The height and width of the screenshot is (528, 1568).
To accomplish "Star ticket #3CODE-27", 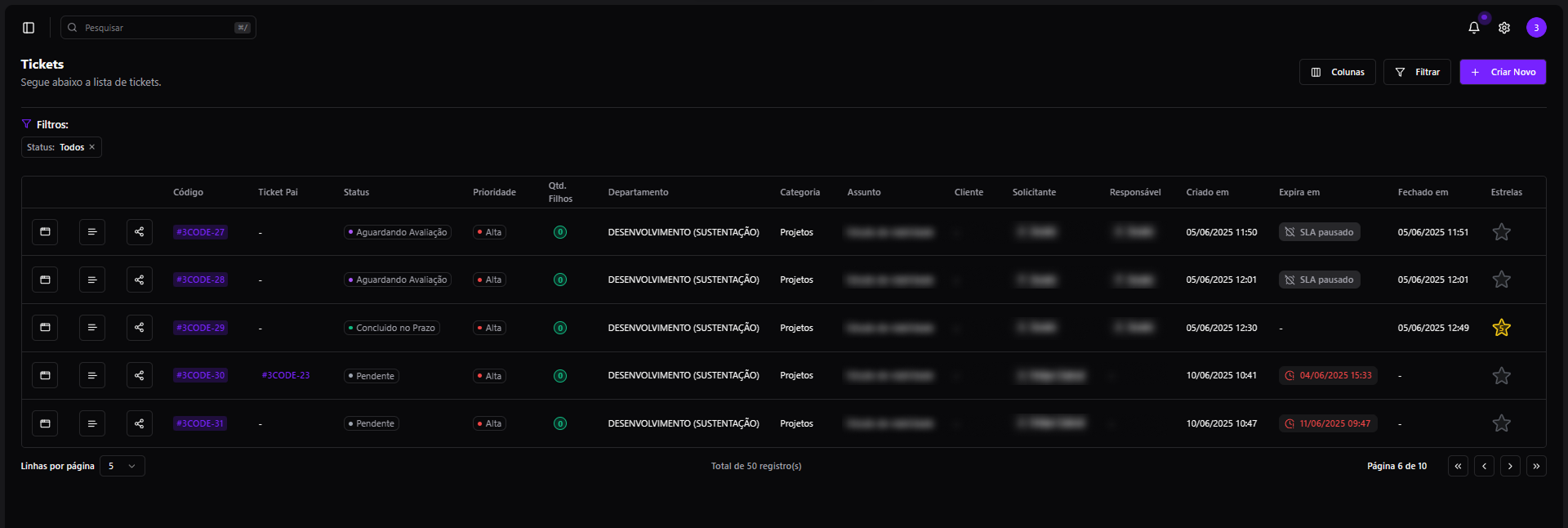I will [x=1501, y=232].
